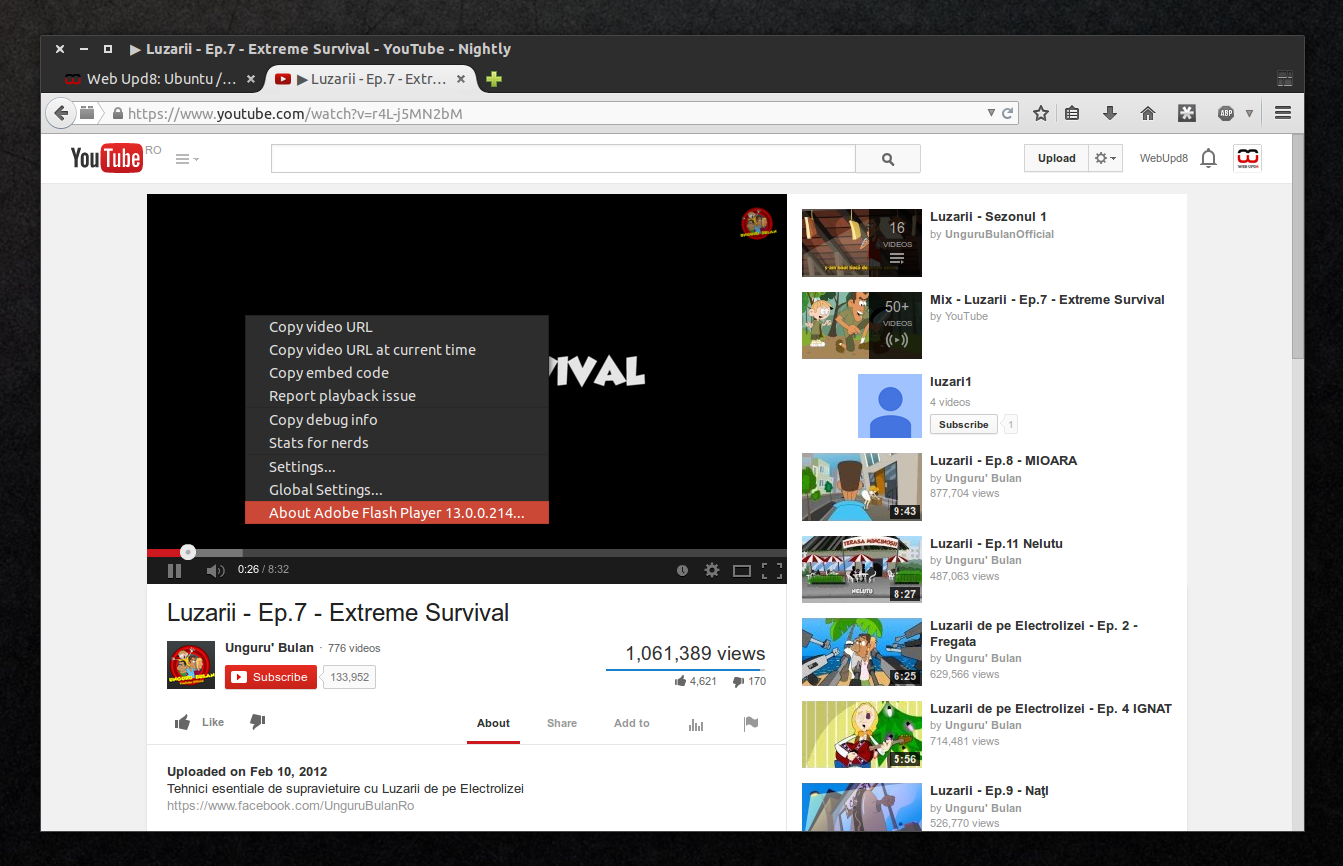Open the dropdown arrow next to ABP
Screen dimensions: 1343x866
[x=1250, y=114]
